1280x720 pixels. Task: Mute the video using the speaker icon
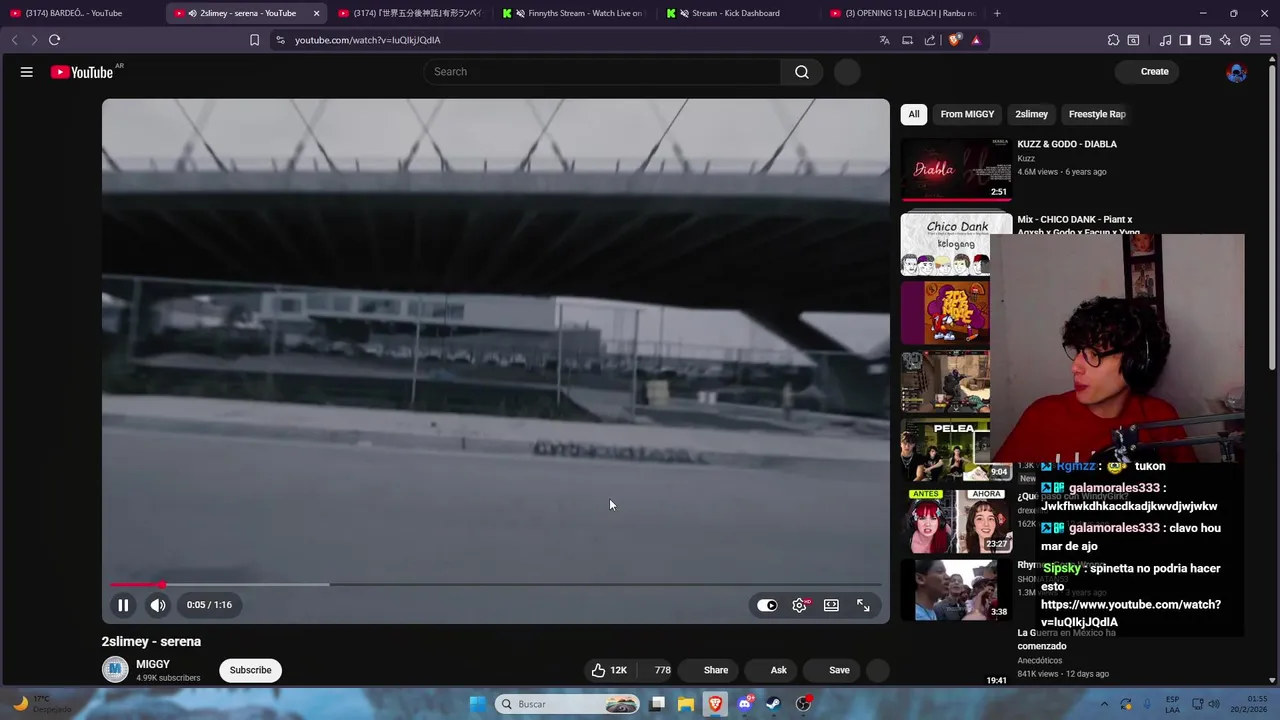pyautogui.click(x=158, y=605)
